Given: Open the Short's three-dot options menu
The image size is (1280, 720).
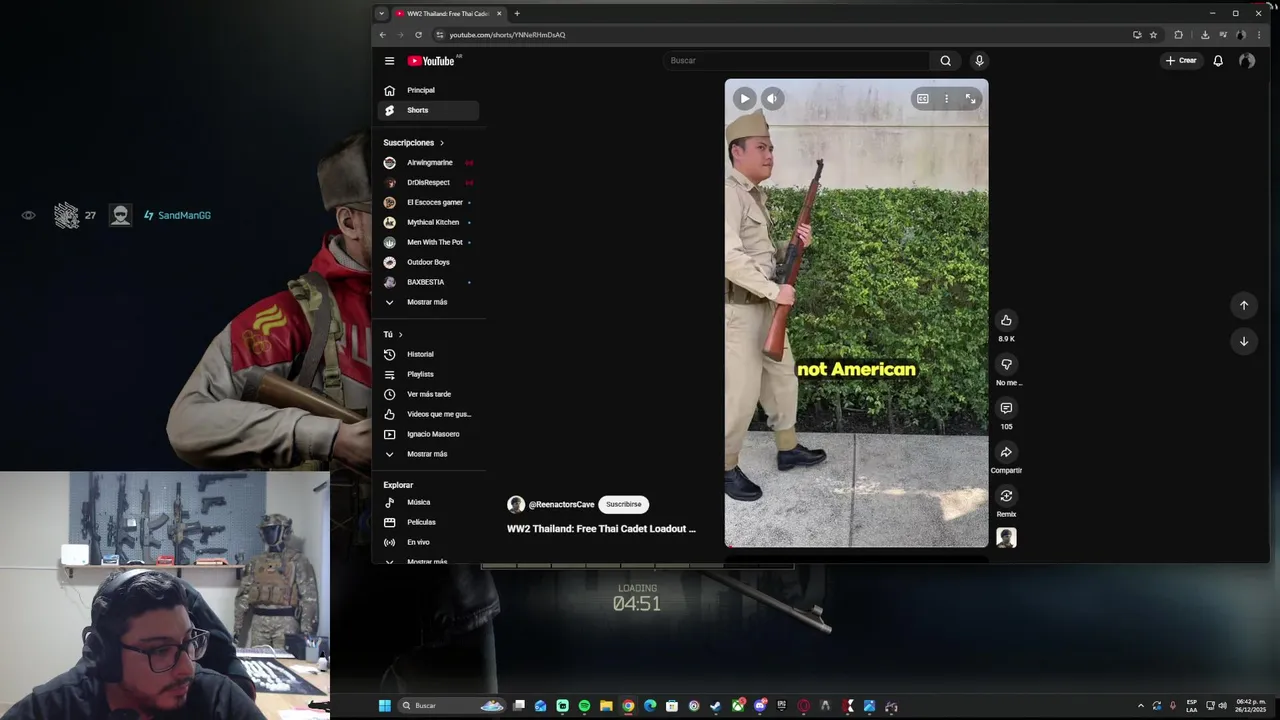Looking at the screenshot, I should (946, 99).
